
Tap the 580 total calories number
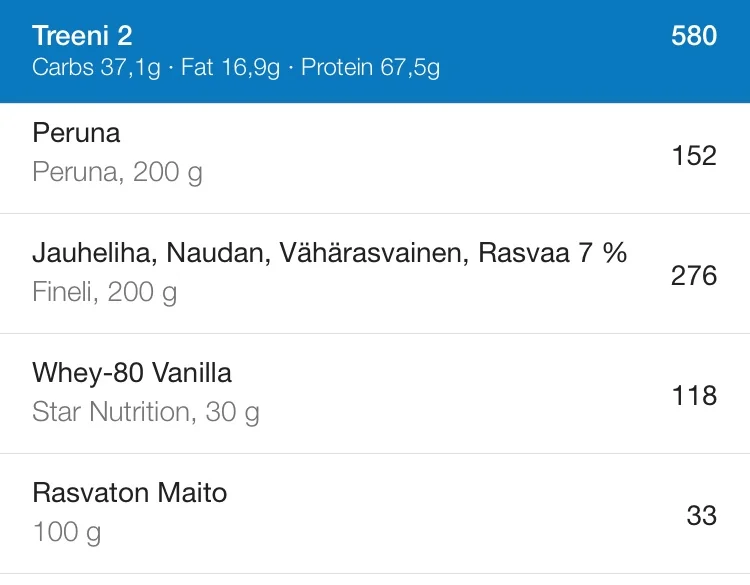pos(694,36)
